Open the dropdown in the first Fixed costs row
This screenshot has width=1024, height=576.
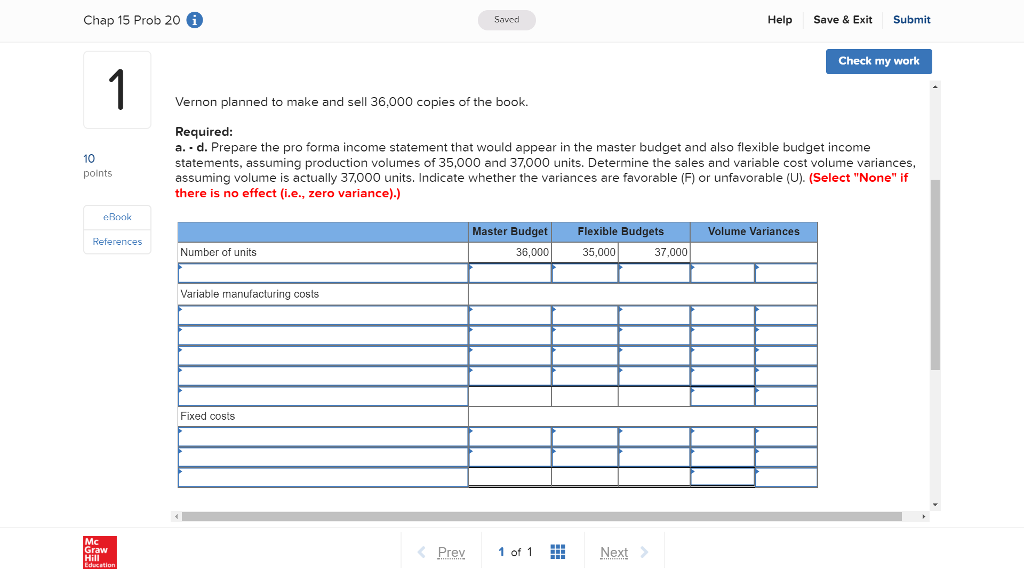click(x=322, y=436)
